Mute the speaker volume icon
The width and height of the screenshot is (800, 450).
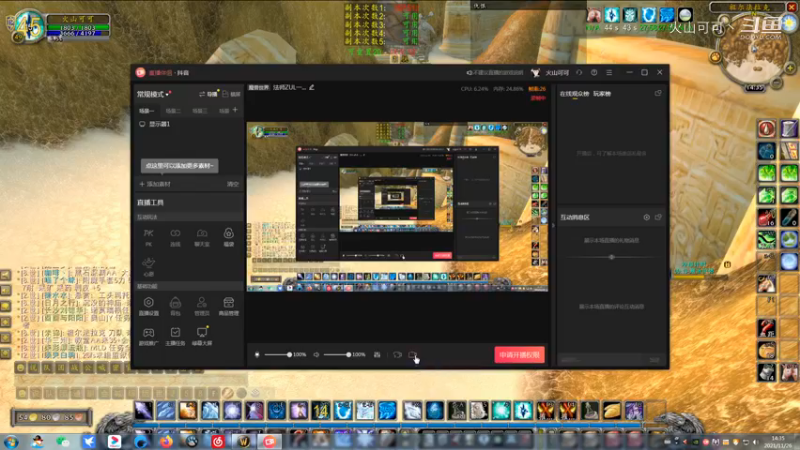coord(316,355)
